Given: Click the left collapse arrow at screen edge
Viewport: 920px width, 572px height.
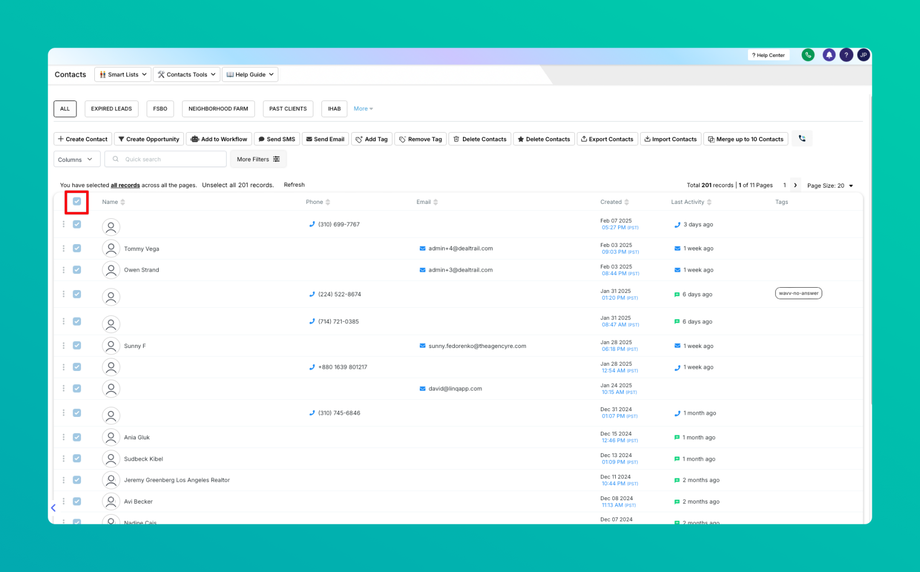Looking at the screenshot, I should pos(53,508).
